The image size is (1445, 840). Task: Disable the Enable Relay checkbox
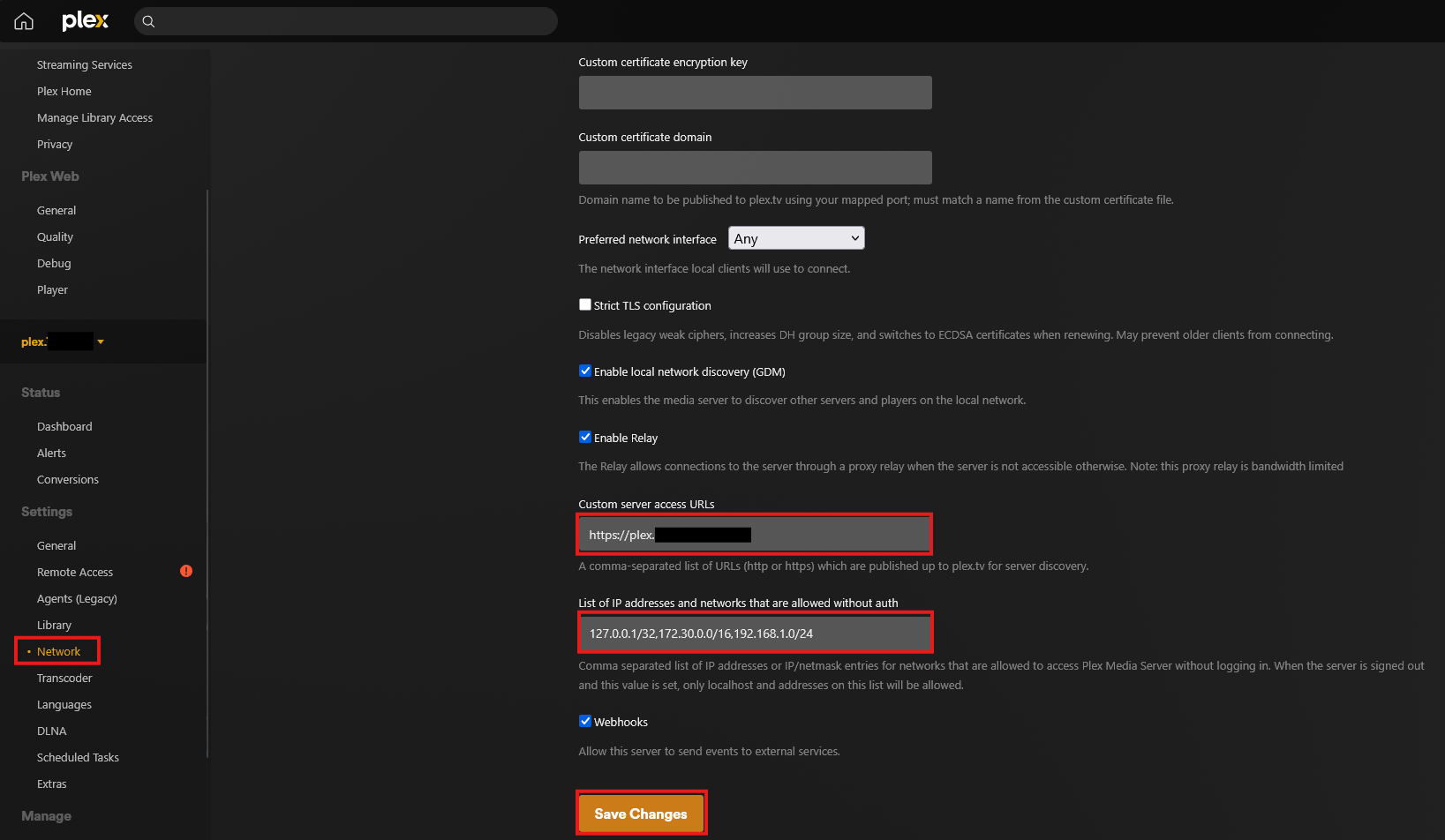point(584,437)
